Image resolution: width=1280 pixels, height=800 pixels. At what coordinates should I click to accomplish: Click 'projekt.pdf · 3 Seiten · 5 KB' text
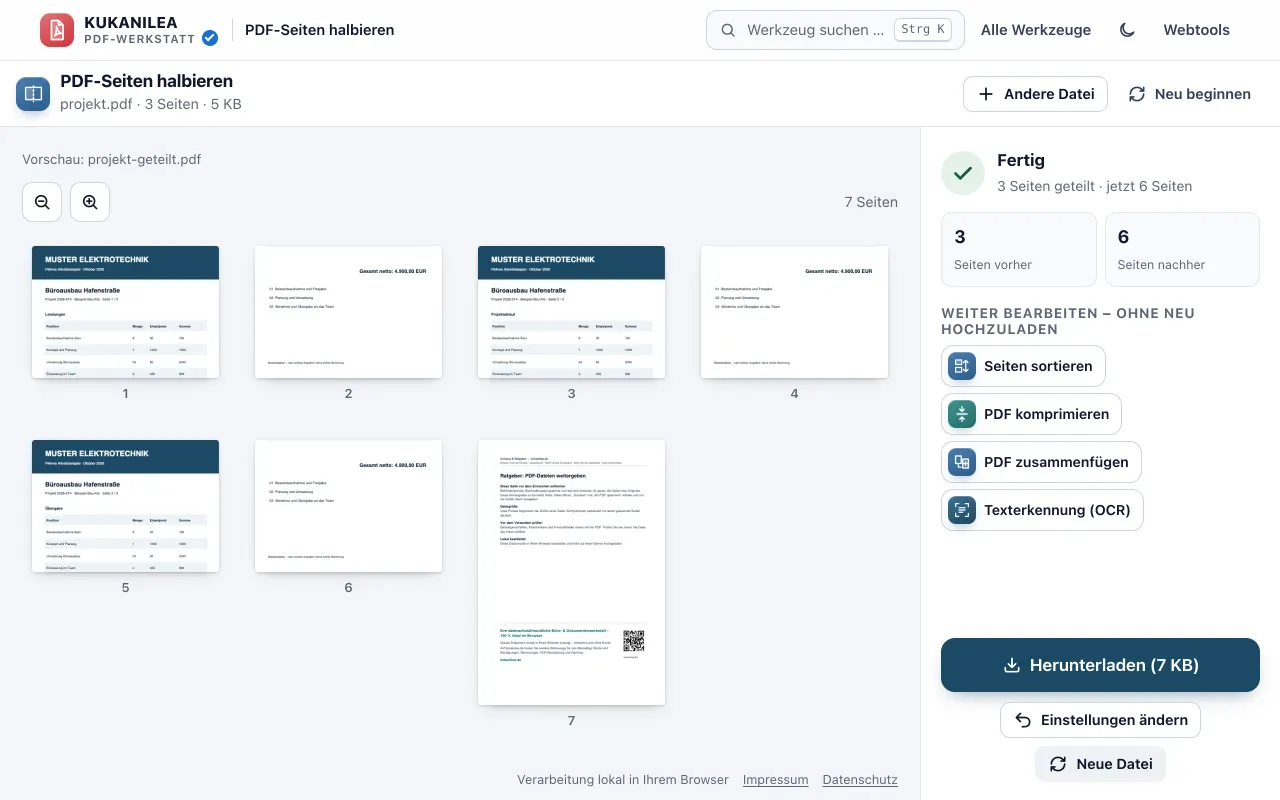(151, 104)
